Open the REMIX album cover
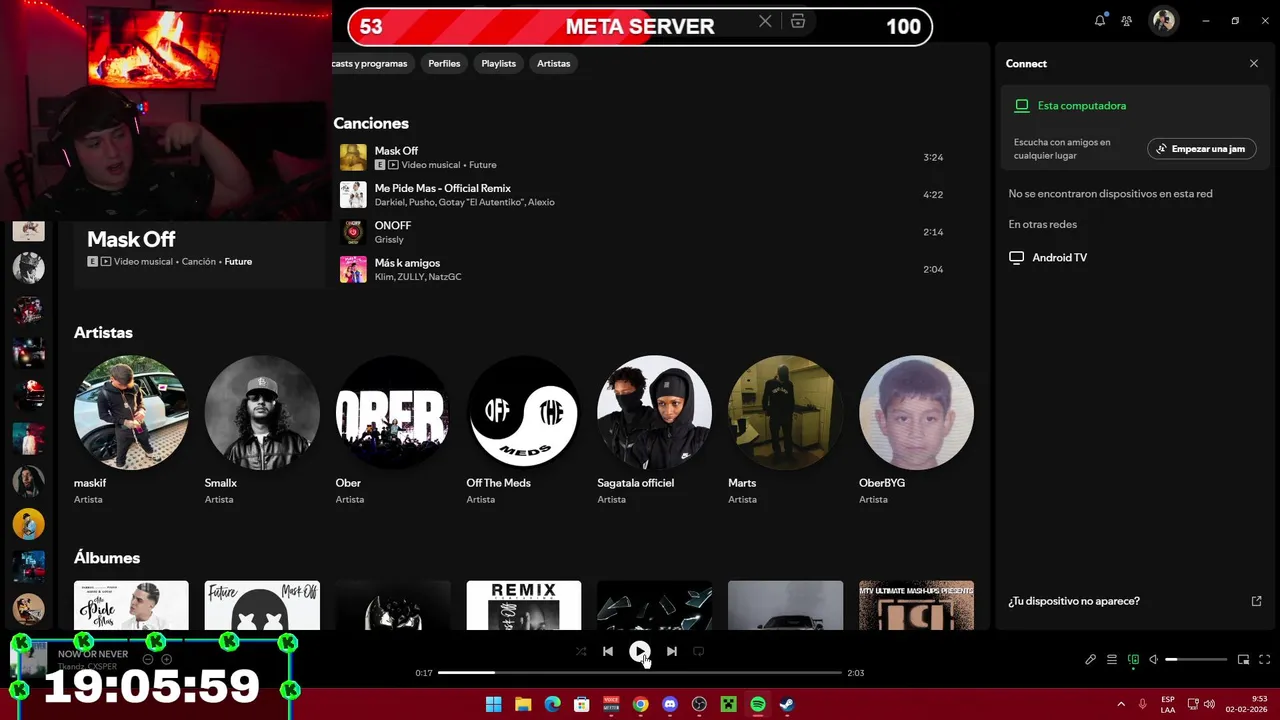The width and height of the screenshot is (1280, 720). click(x=524, y=605)
